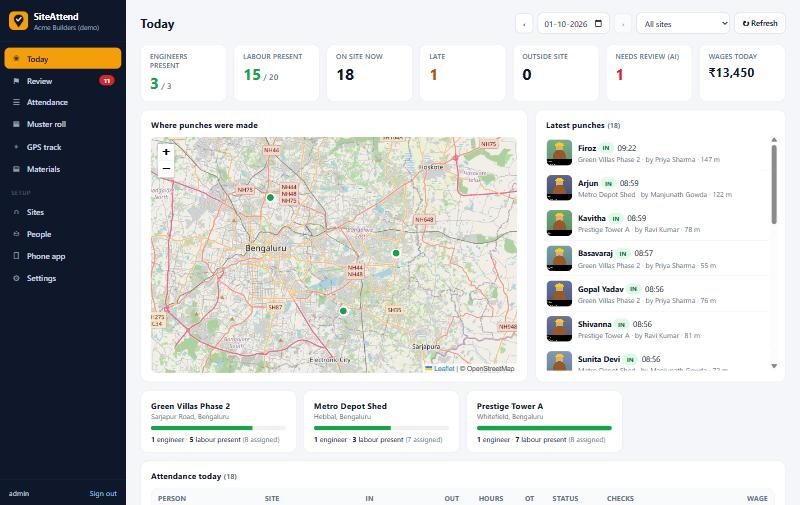Open Muster roll from sidebar
800x505 pixels.
point(63,124)
